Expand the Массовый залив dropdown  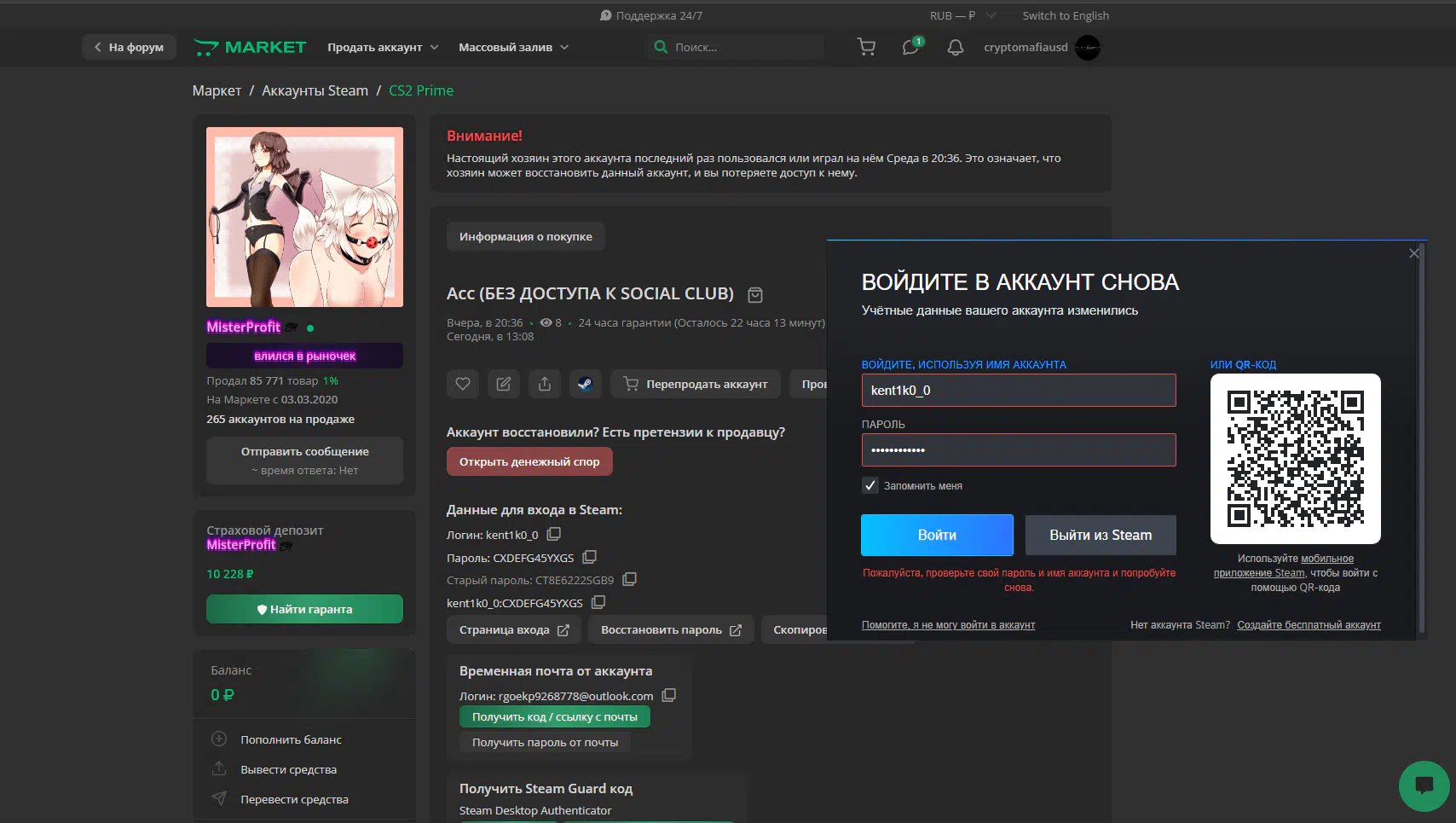[x=514, y=48]
